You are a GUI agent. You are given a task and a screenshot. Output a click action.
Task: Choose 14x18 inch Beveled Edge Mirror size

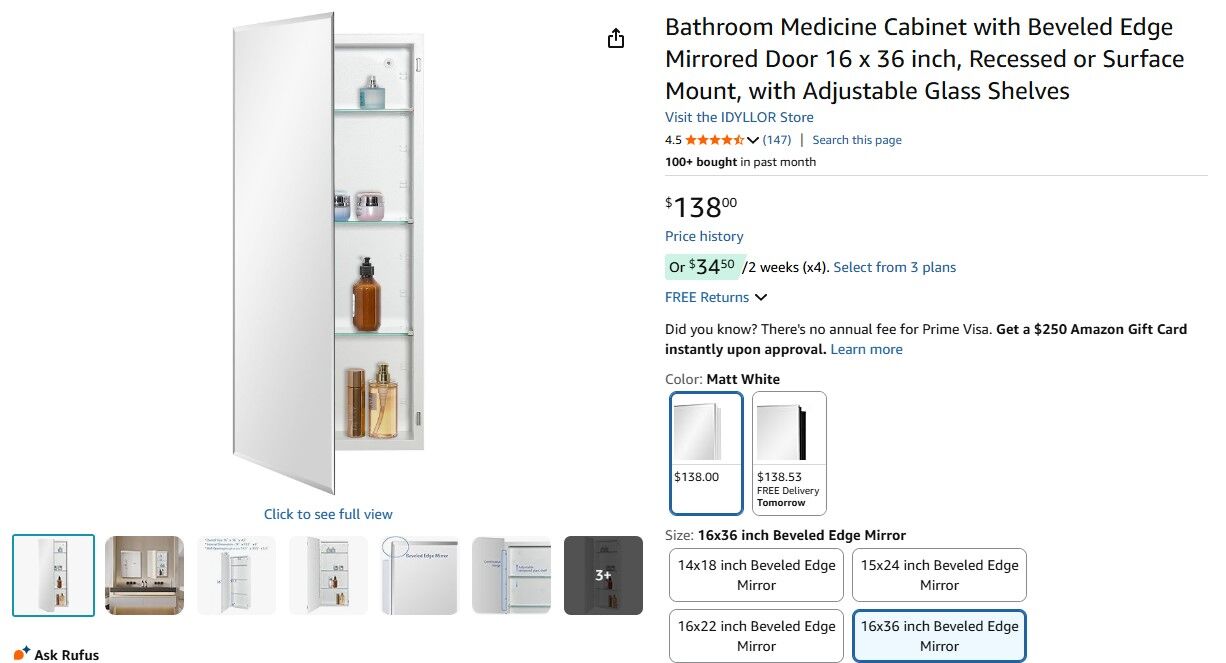click(756, 575)
